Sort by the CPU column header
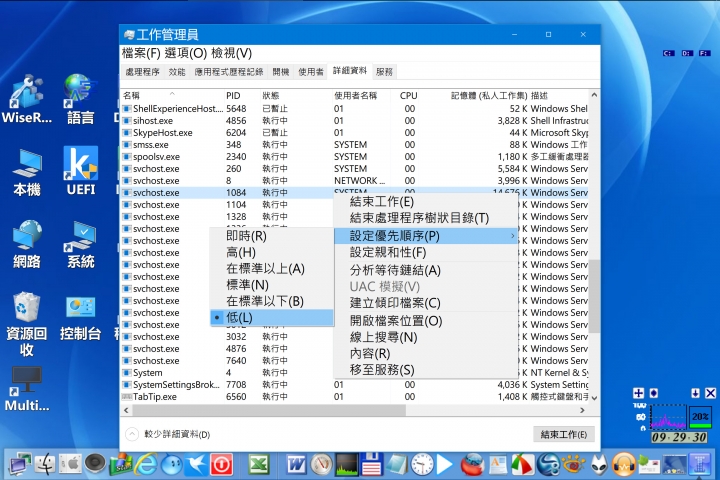This screenshot has width=720, height=480. pos(408,96)
